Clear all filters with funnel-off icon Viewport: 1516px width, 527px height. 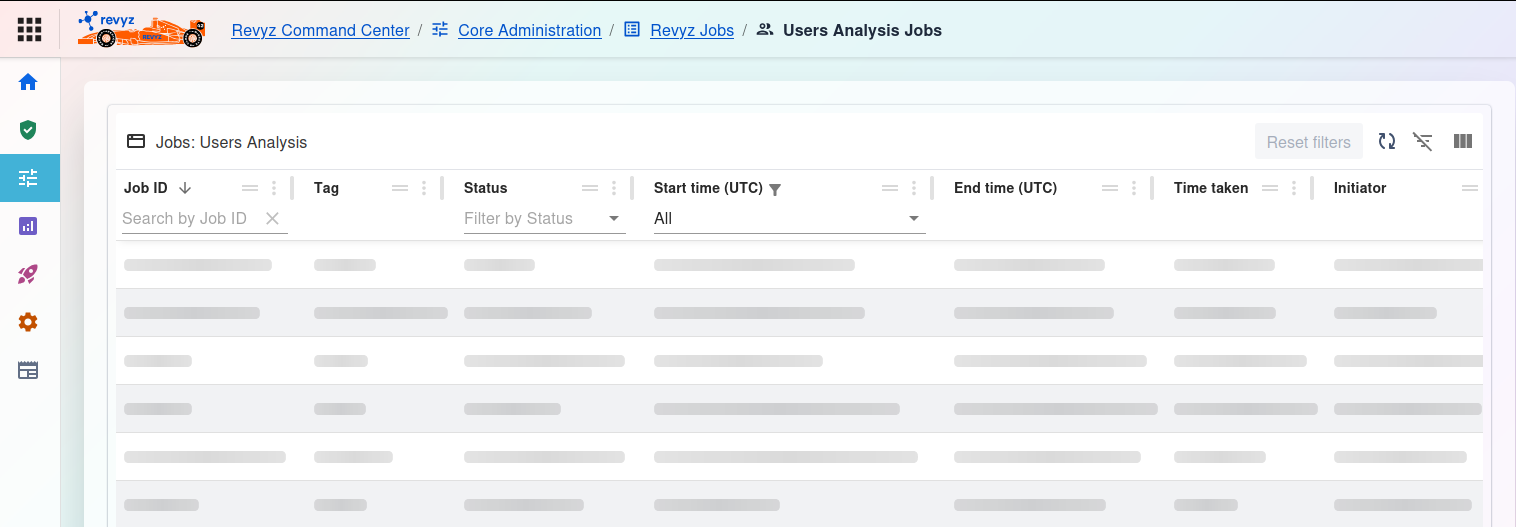[1423, 142]
